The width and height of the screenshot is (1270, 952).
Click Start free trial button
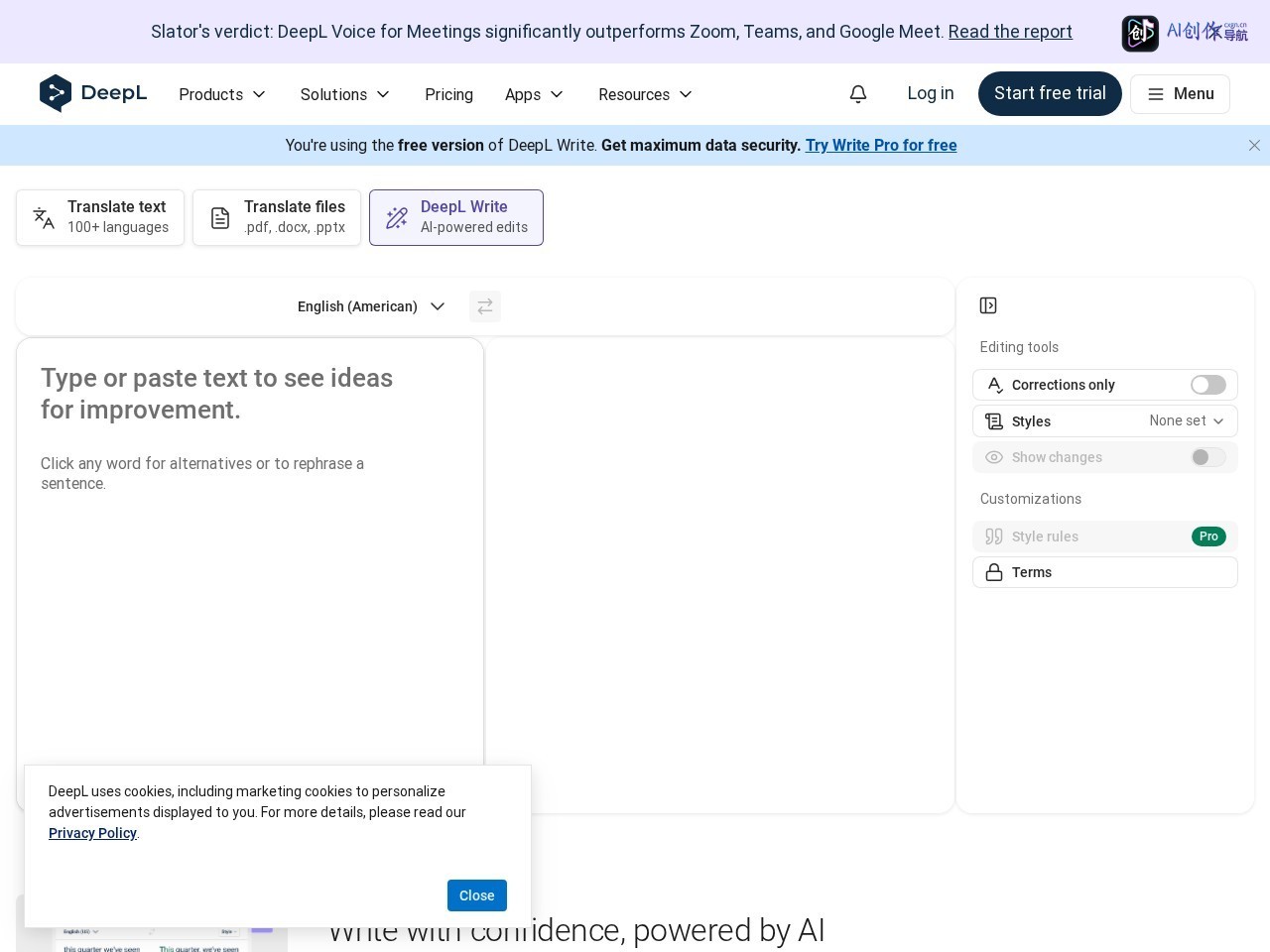1050,93
